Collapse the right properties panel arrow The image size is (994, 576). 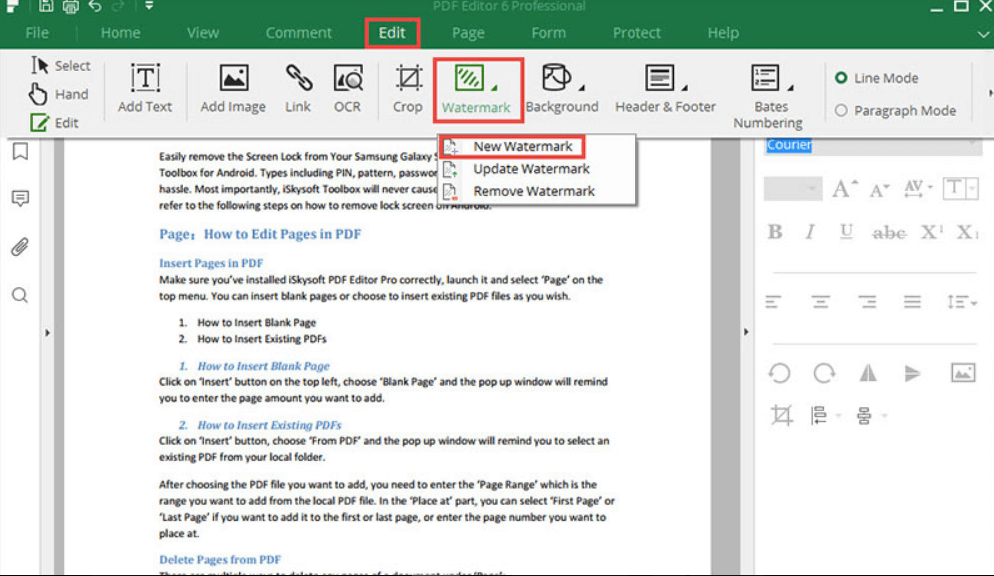coord(746,331)
